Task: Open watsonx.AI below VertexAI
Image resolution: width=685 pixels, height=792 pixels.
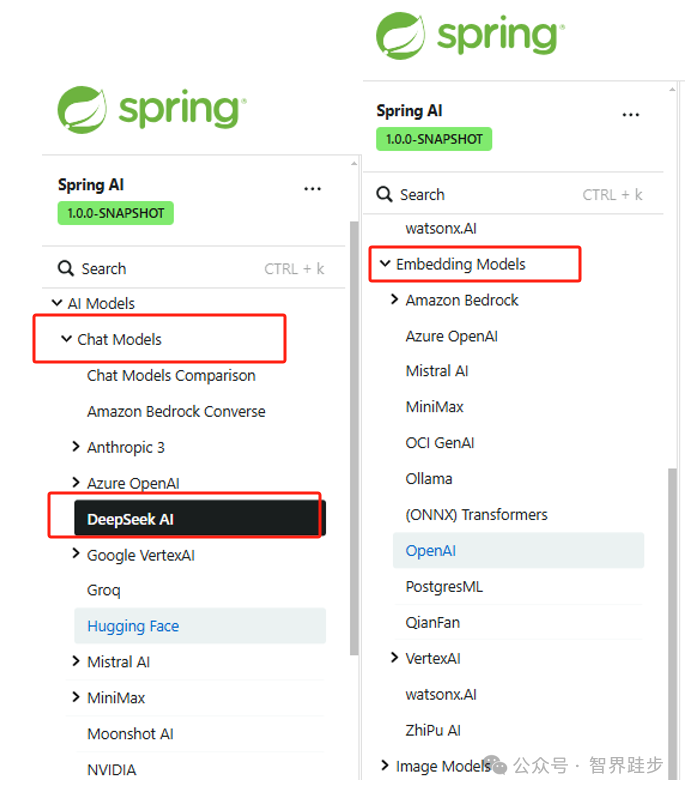Action: click(441, 694)
